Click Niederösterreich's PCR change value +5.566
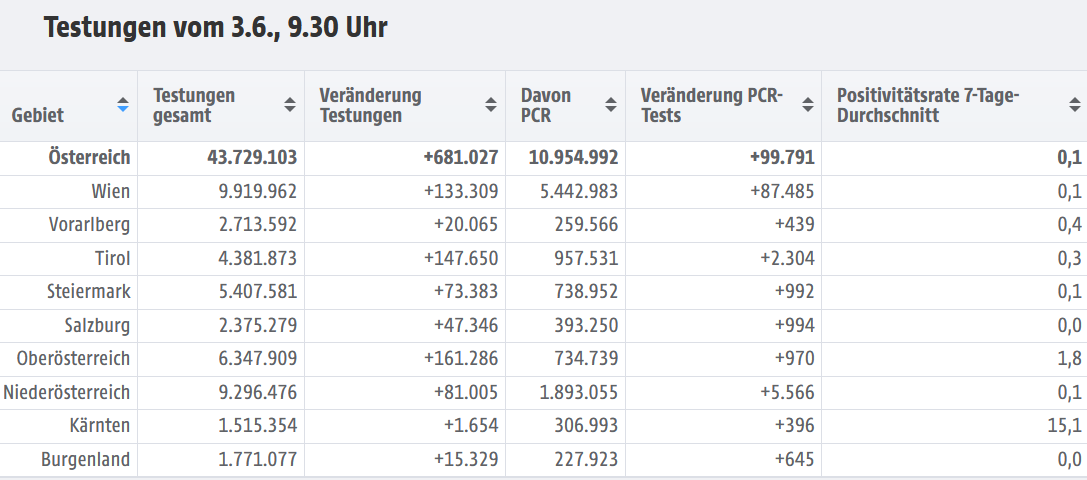Viewport: 1087px width, 480px height. click(x=787, y=393)
